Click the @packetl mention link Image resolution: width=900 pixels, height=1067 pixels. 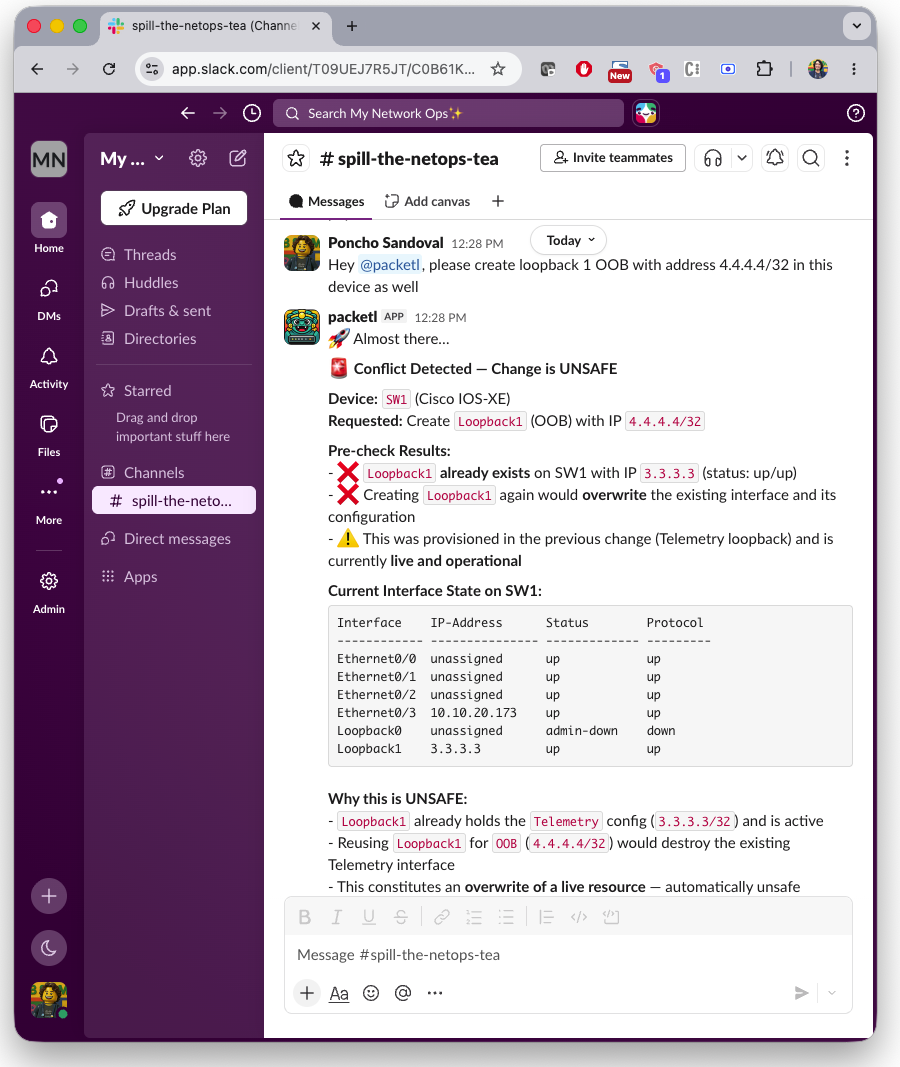tap(390, 265)
